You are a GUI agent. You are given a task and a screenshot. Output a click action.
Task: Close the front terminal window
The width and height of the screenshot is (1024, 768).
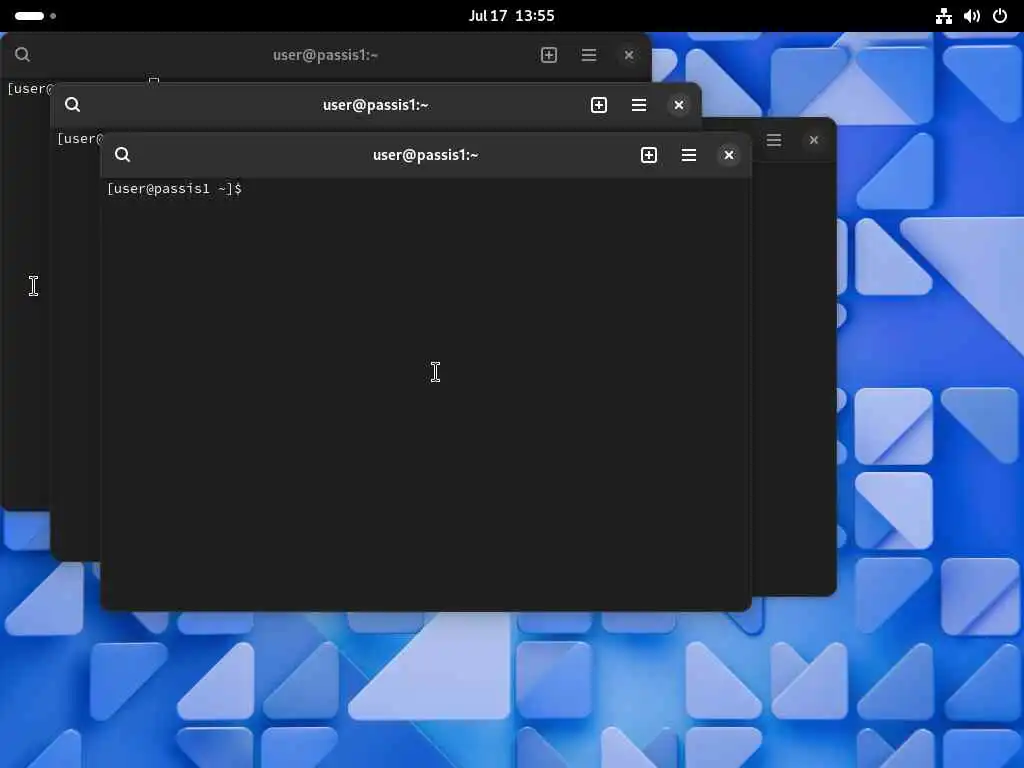(729, 155)
